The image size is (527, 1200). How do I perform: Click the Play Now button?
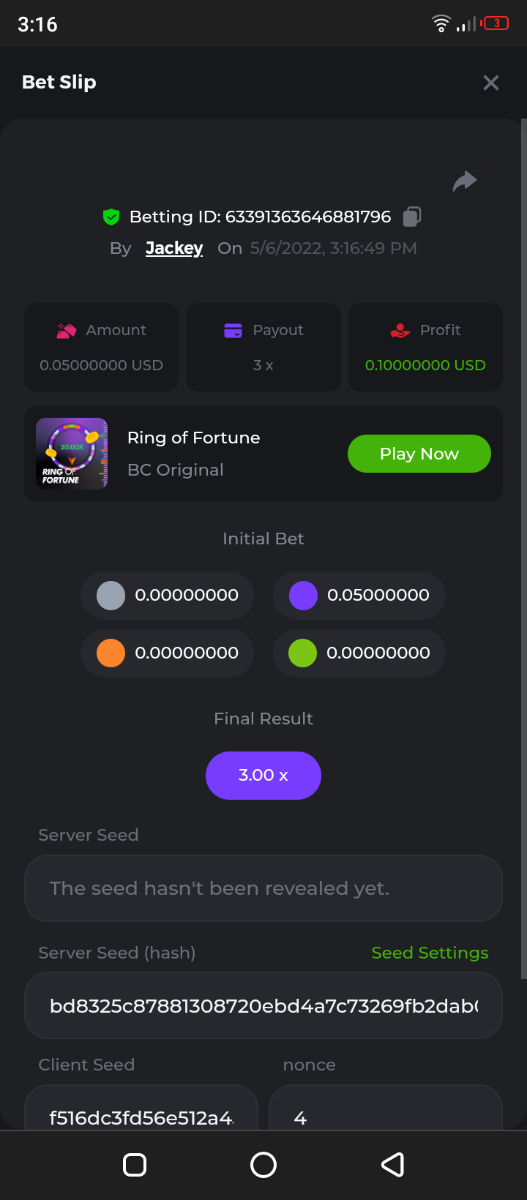[419, 454]
